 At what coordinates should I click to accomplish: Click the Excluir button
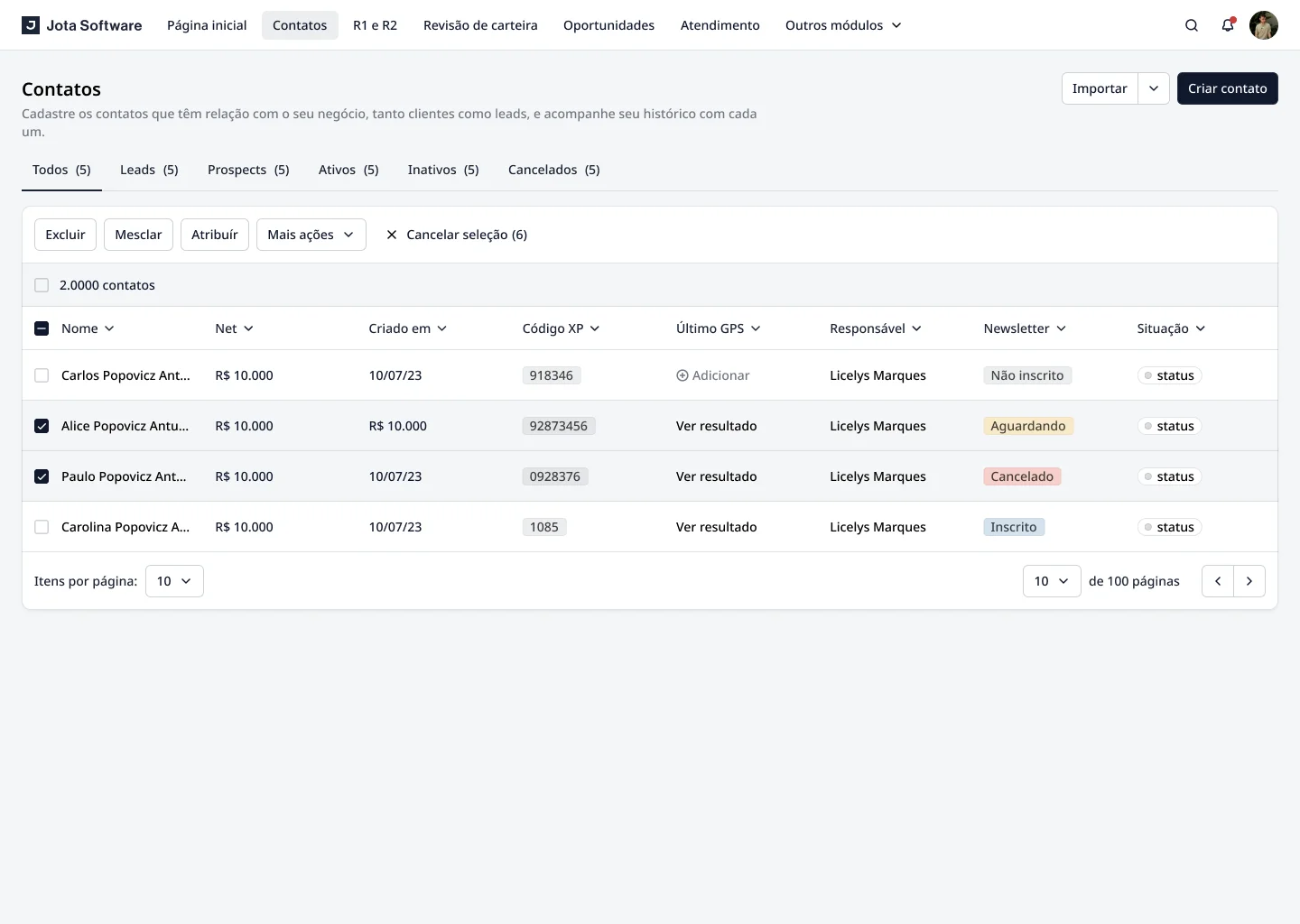(65, 235)
